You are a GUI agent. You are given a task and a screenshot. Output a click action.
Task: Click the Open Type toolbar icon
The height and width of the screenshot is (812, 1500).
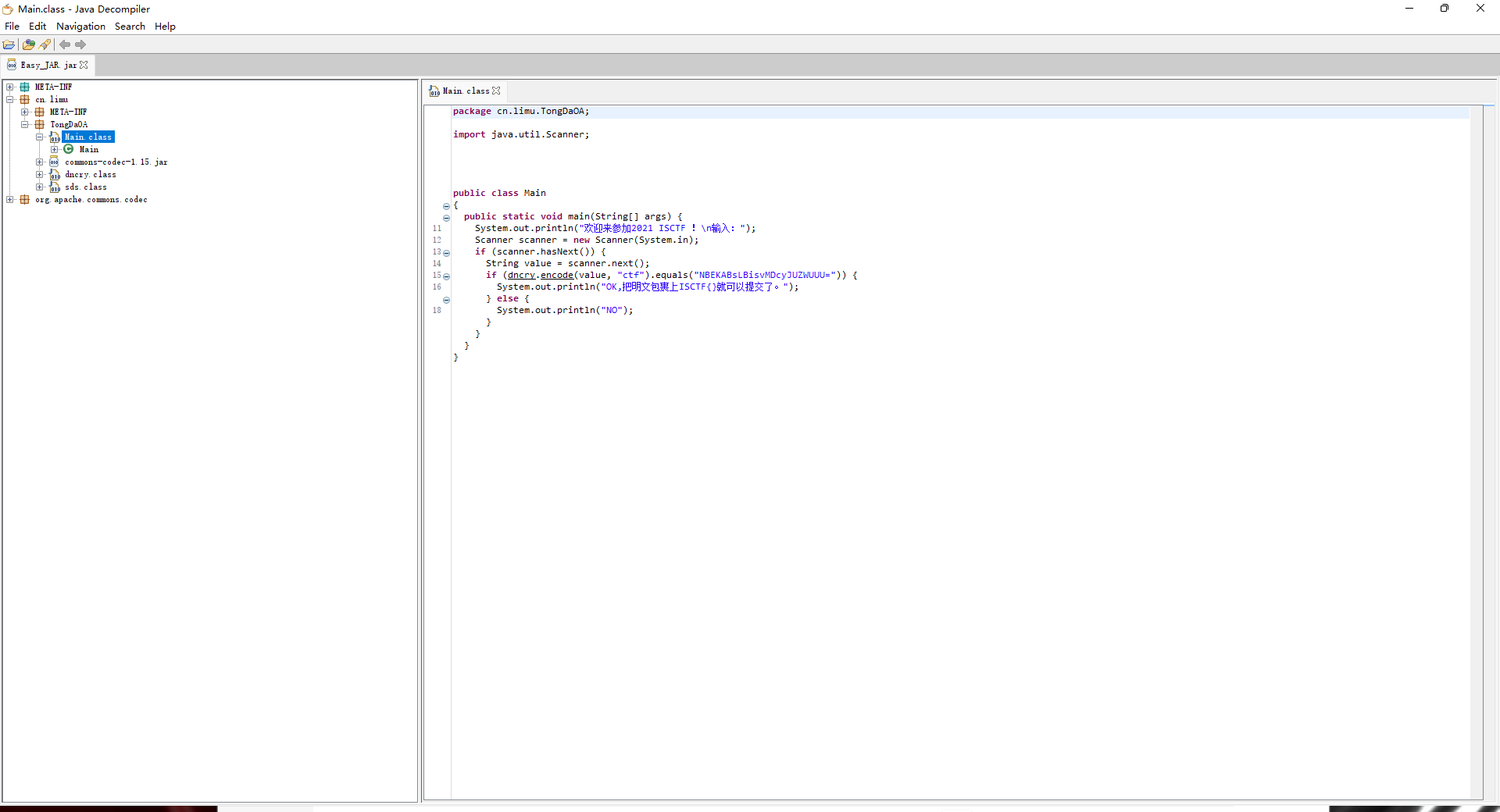[29, 45]
